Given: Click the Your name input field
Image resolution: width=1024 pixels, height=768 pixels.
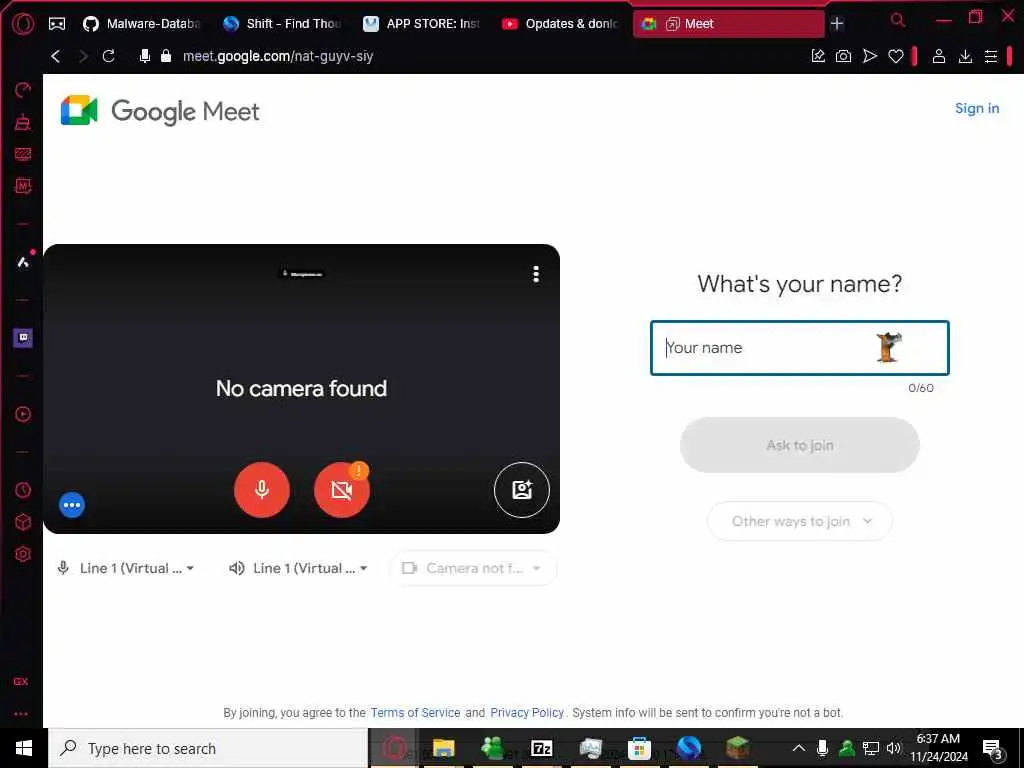Looking at the screenshot, I should 799,347.
